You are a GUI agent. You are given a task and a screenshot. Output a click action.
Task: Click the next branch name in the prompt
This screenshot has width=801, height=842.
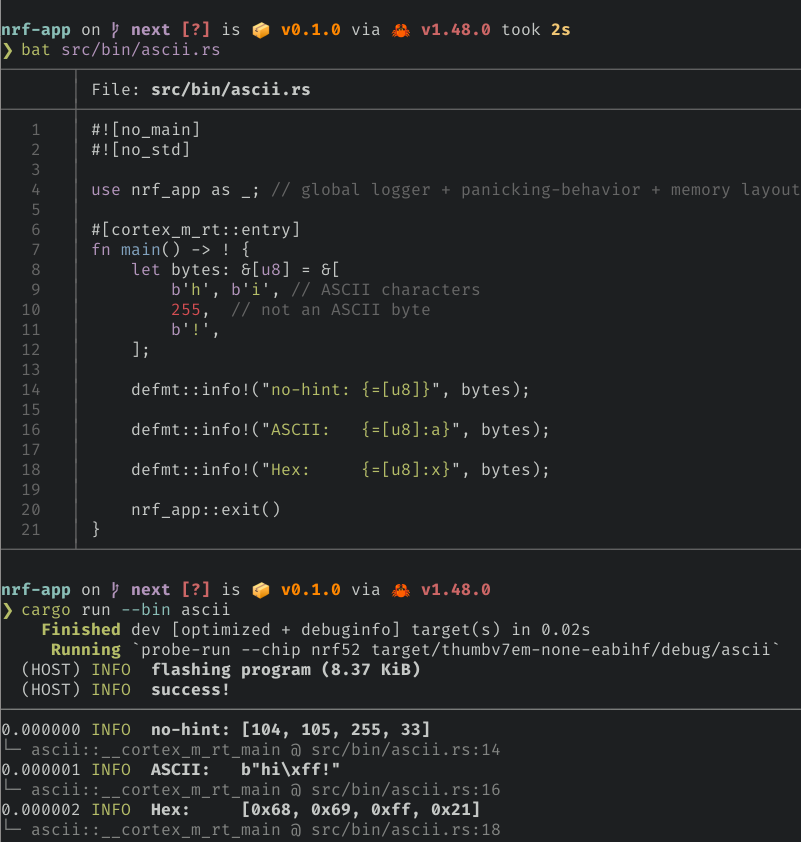tap(150, 29)
